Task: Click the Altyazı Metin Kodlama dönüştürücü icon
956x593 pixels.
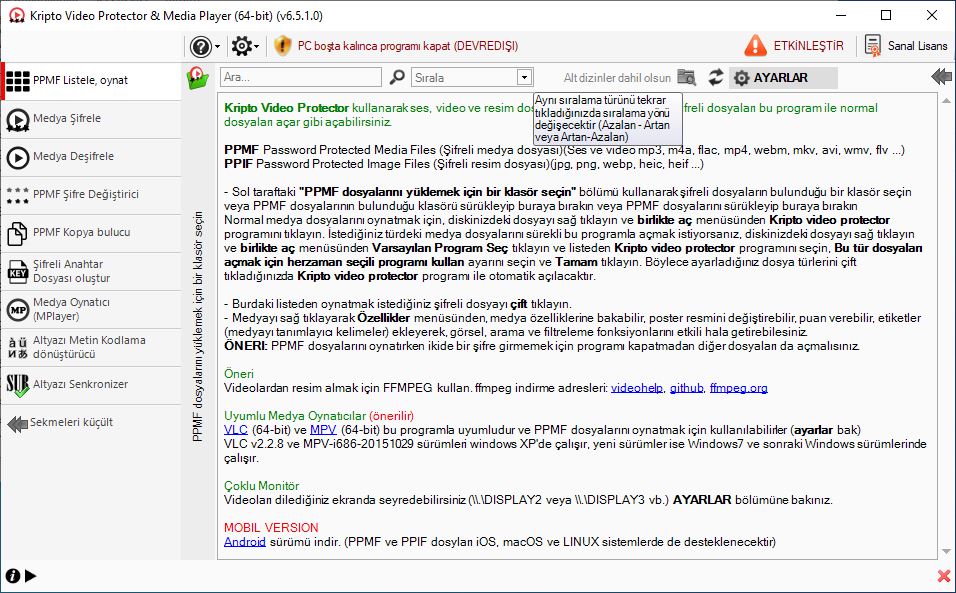Action: coord(18,347)
